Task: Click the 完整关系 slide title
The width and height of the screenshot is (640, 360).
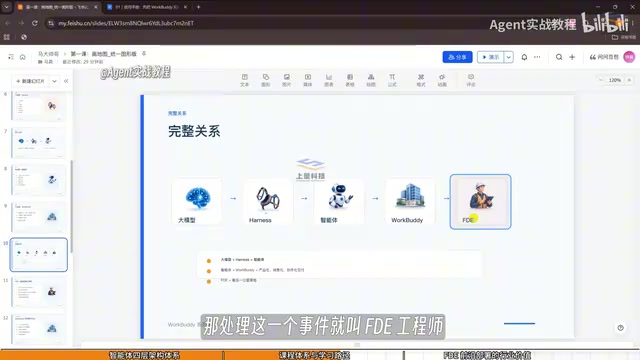Action: coord(194,131)
